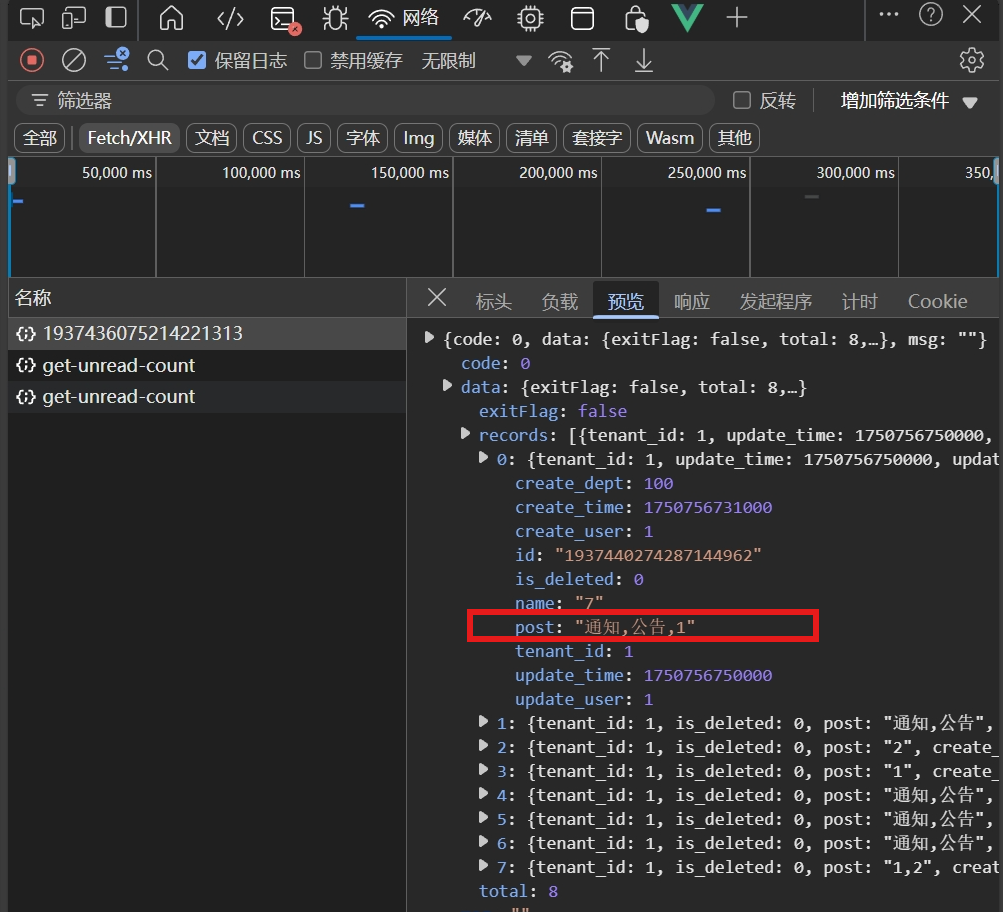Toggle the Wasm filter button

click(x=670, y=138)
